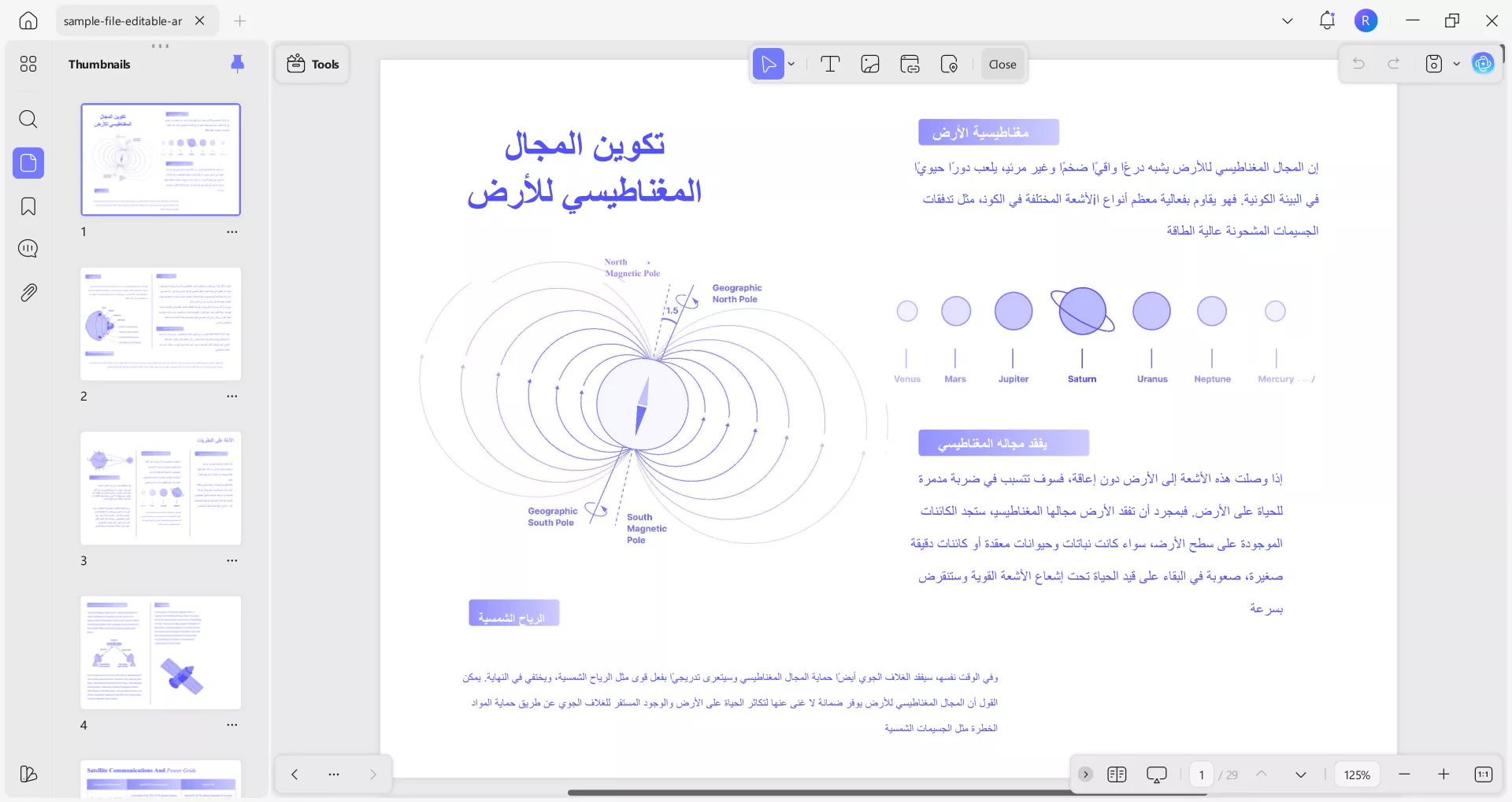1512x802 pixels.
Task: Toggle two-page reading layout icon
Action: [1117, 774]
